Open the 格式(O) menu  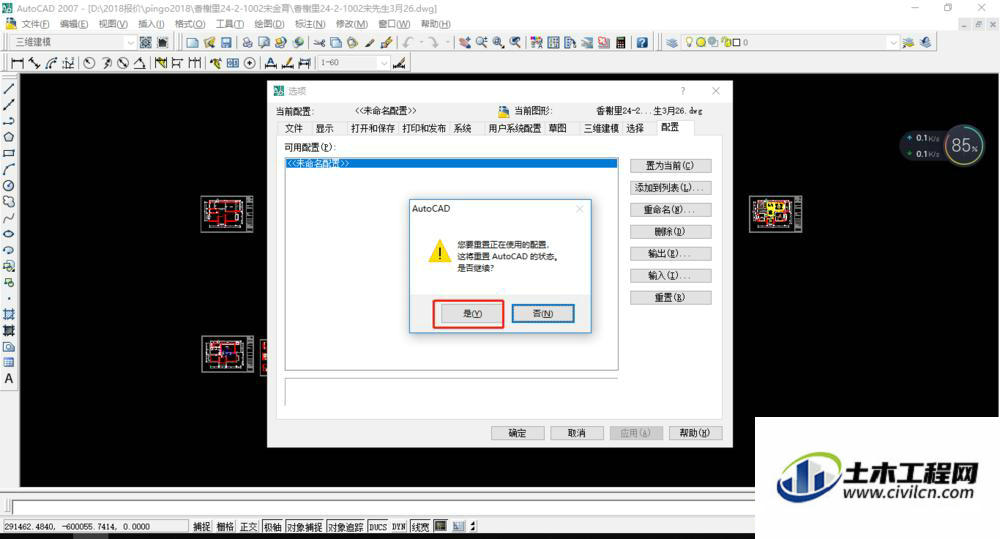[x=190, y=24]
